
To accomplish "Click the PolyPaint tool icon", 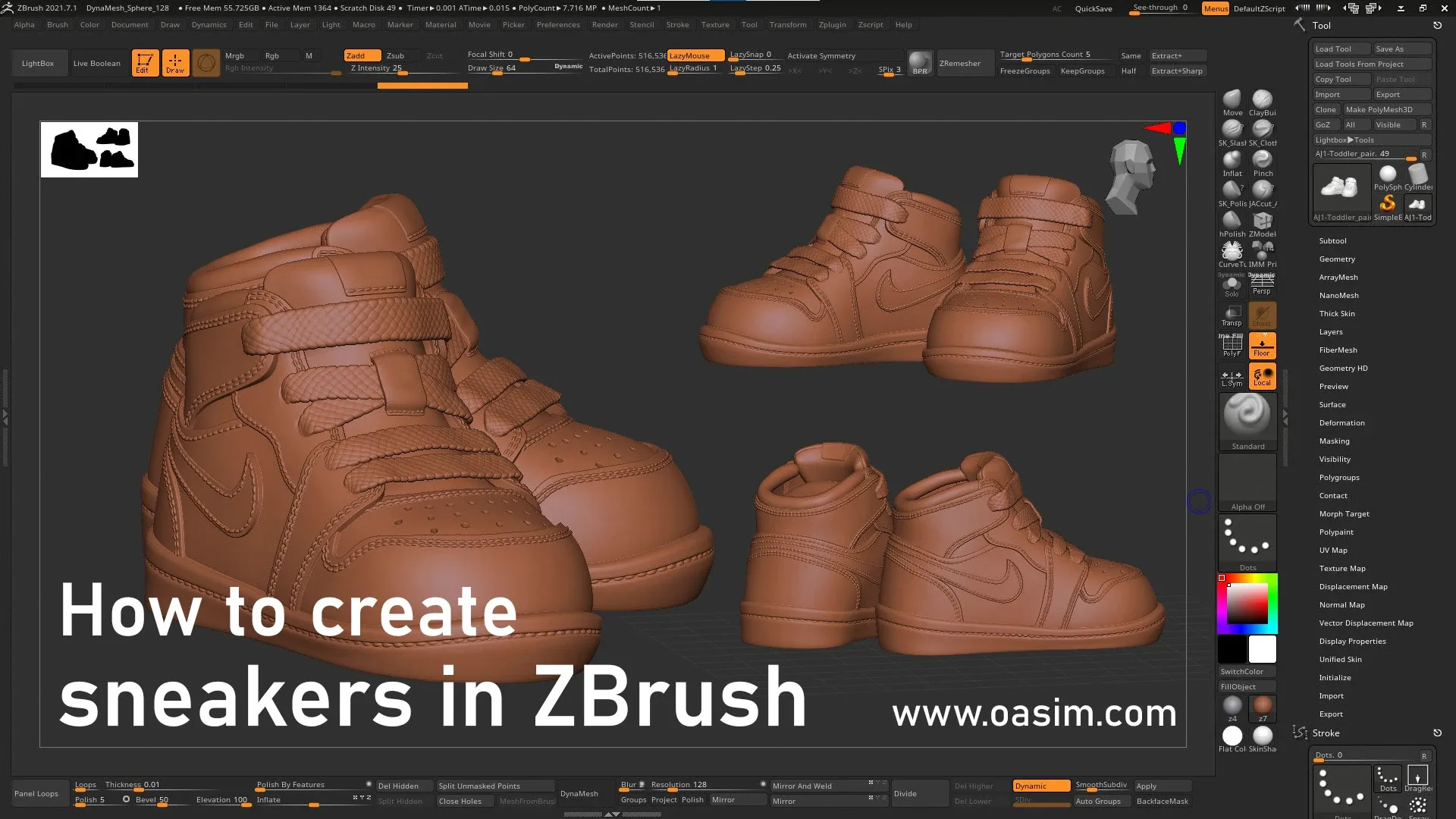I will pyautogui.click(x=1337, y=531).
